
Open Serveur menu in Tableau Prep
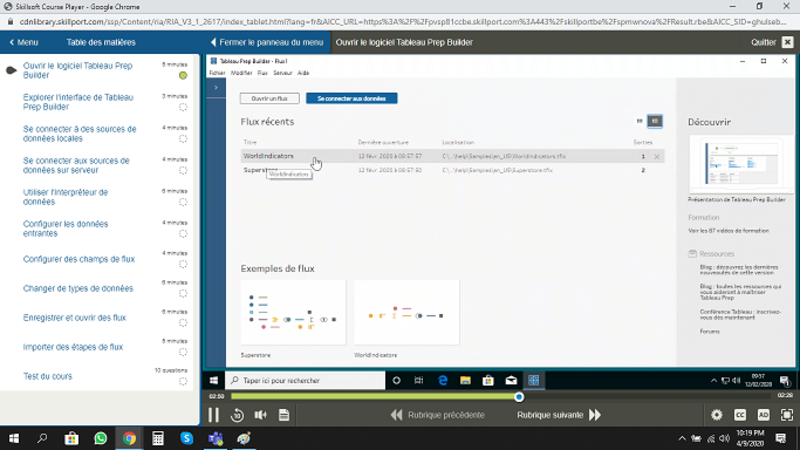point(283,73)
